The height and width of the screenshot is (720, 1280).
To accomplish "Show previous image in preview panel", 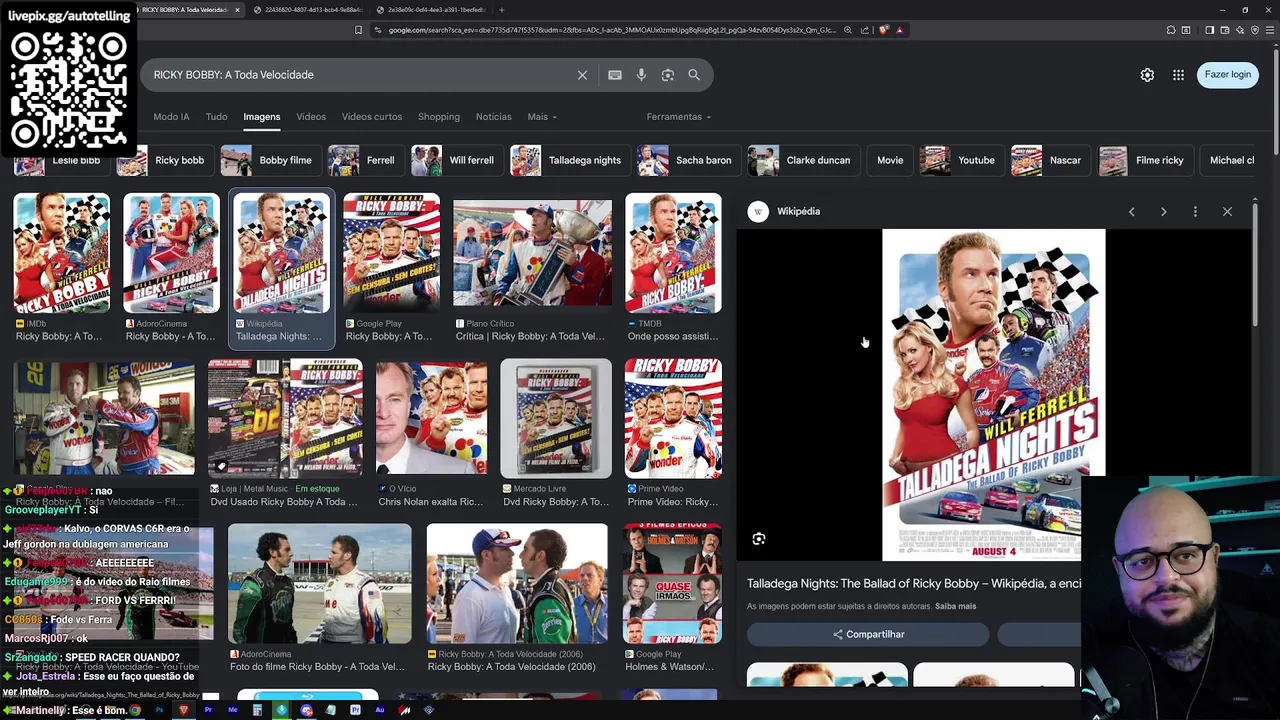I will tap(1131, 212).
